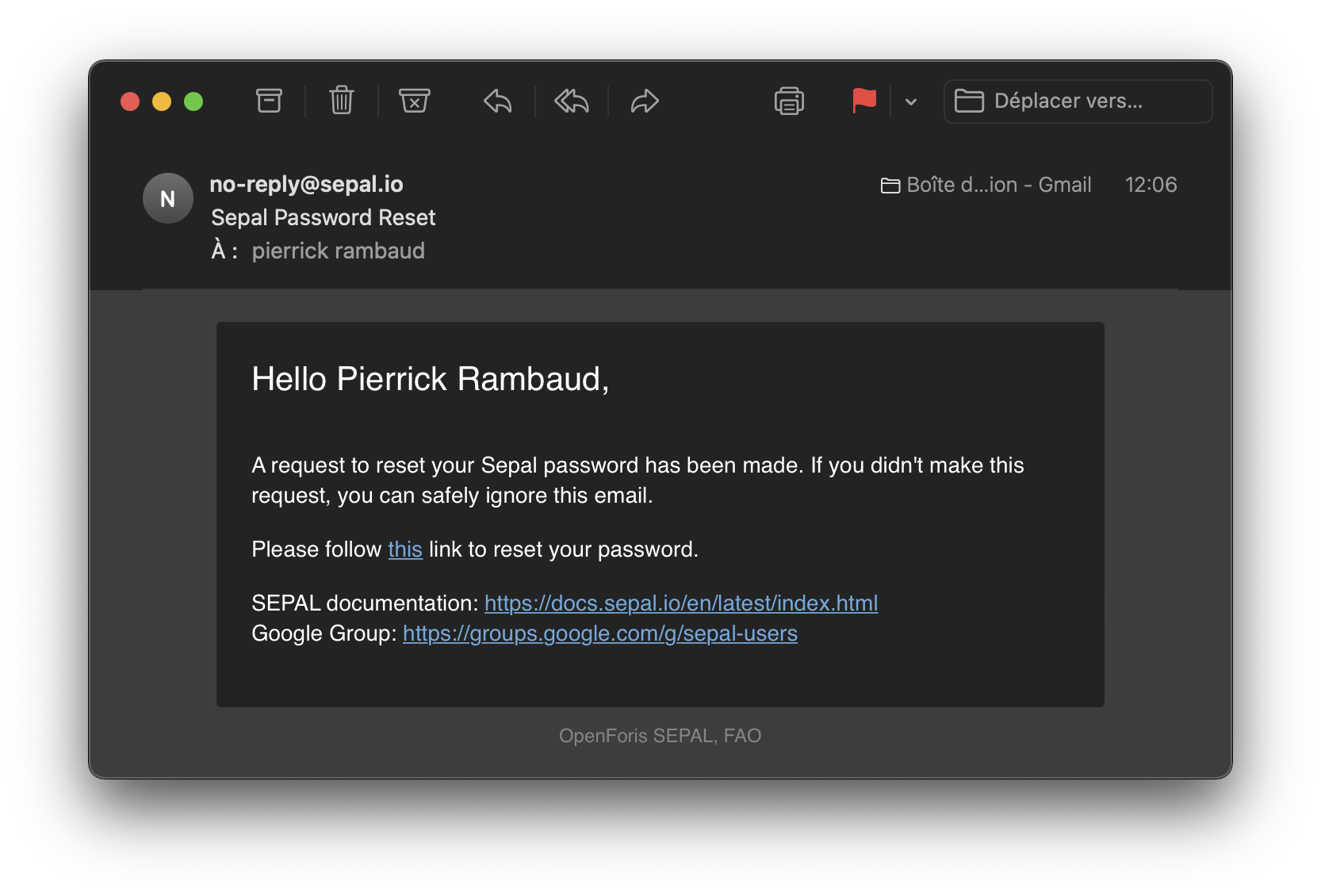Click sender address no-reply@sepal.io
1321x896 pixels.
(x=306, y=184)
